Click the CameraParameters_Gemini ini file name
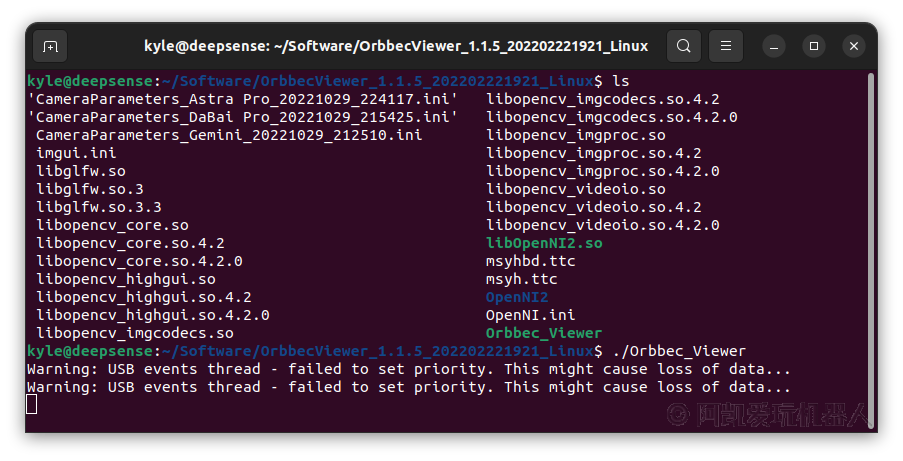 229,135
